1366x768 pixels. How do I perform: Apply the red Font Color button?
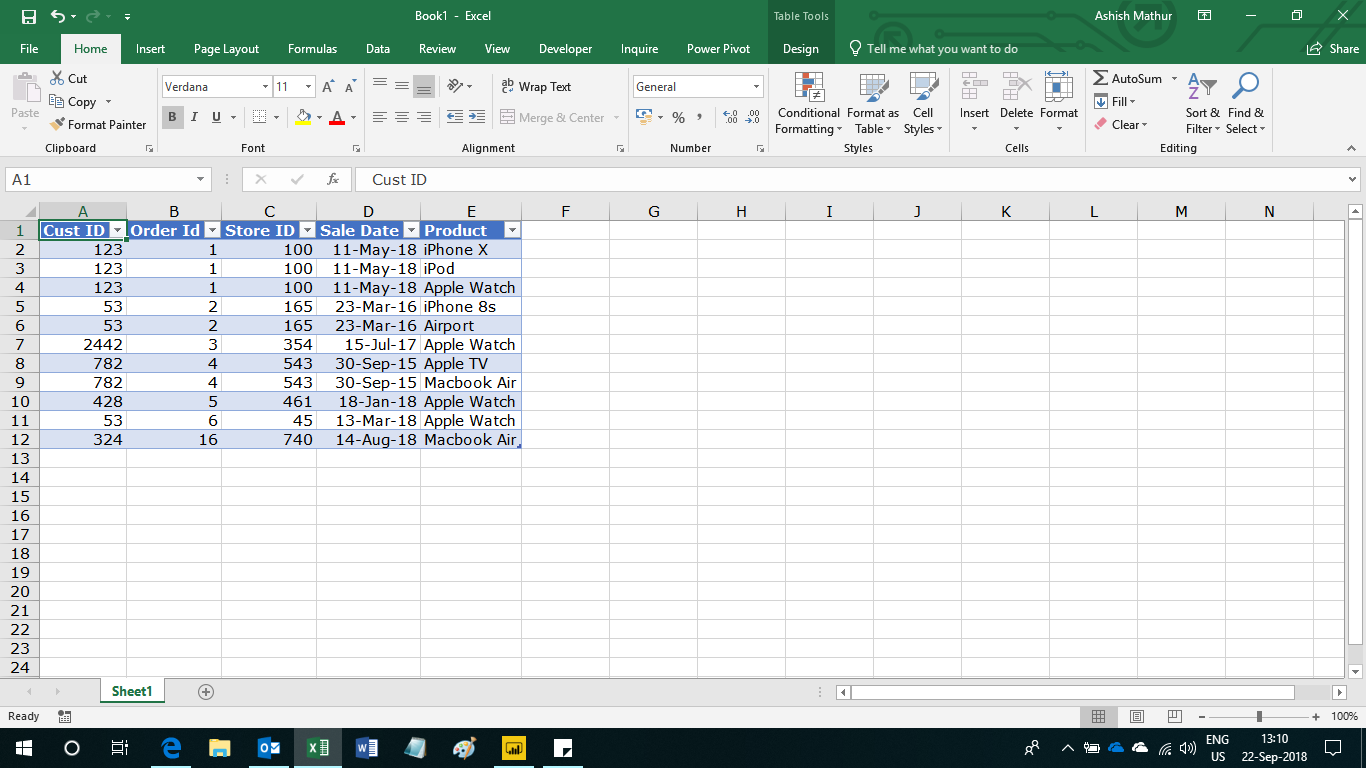point(337,118)
